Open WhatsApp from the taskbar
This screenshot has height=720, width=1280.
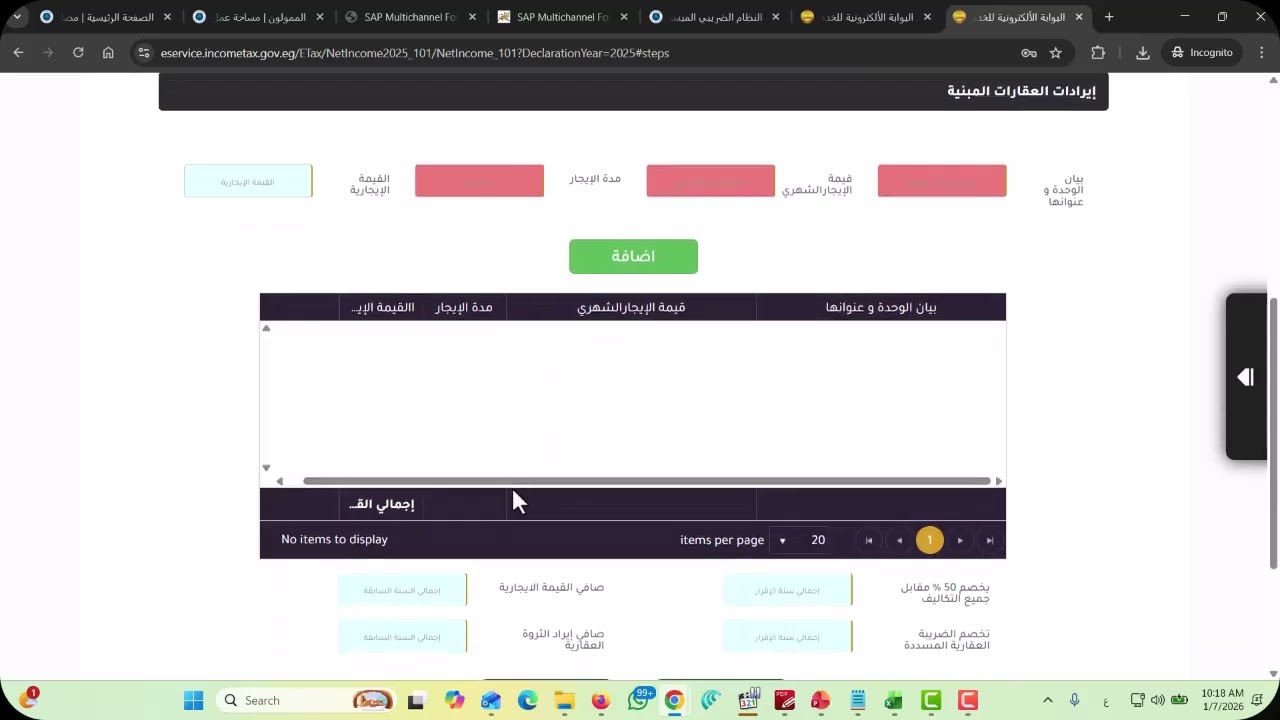639,700
